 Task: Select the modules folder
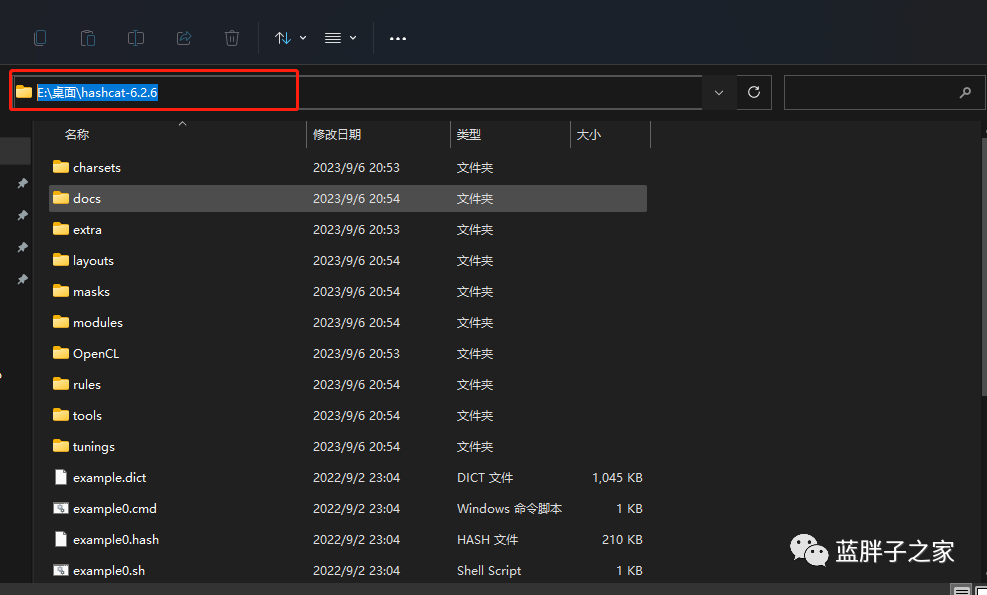(347, 322)
